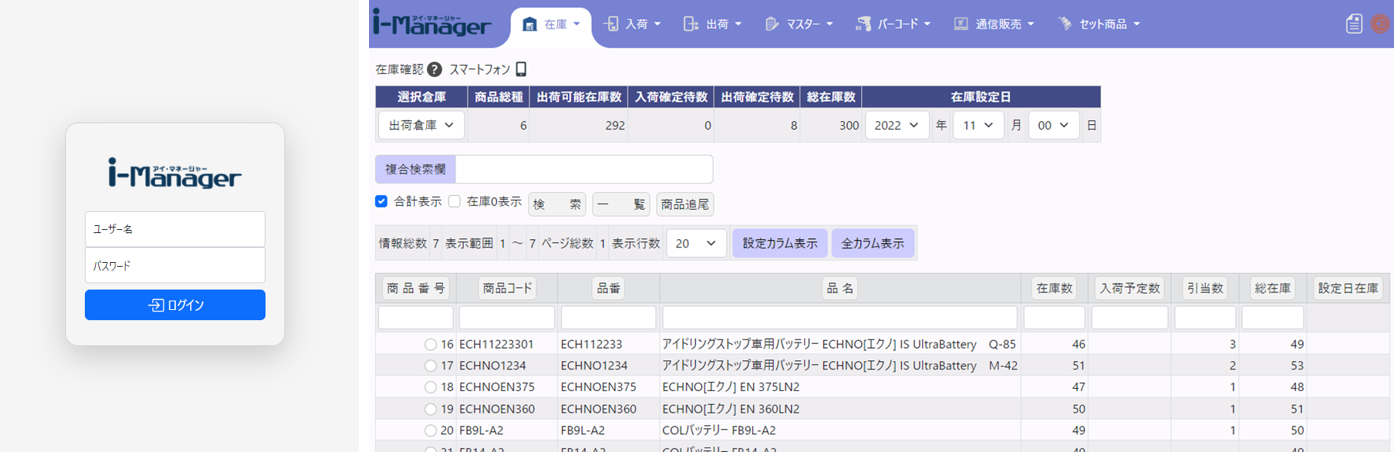Click the i-Manager logo in the navigation bar
The image size is (1394, 452).
point(432,23)
